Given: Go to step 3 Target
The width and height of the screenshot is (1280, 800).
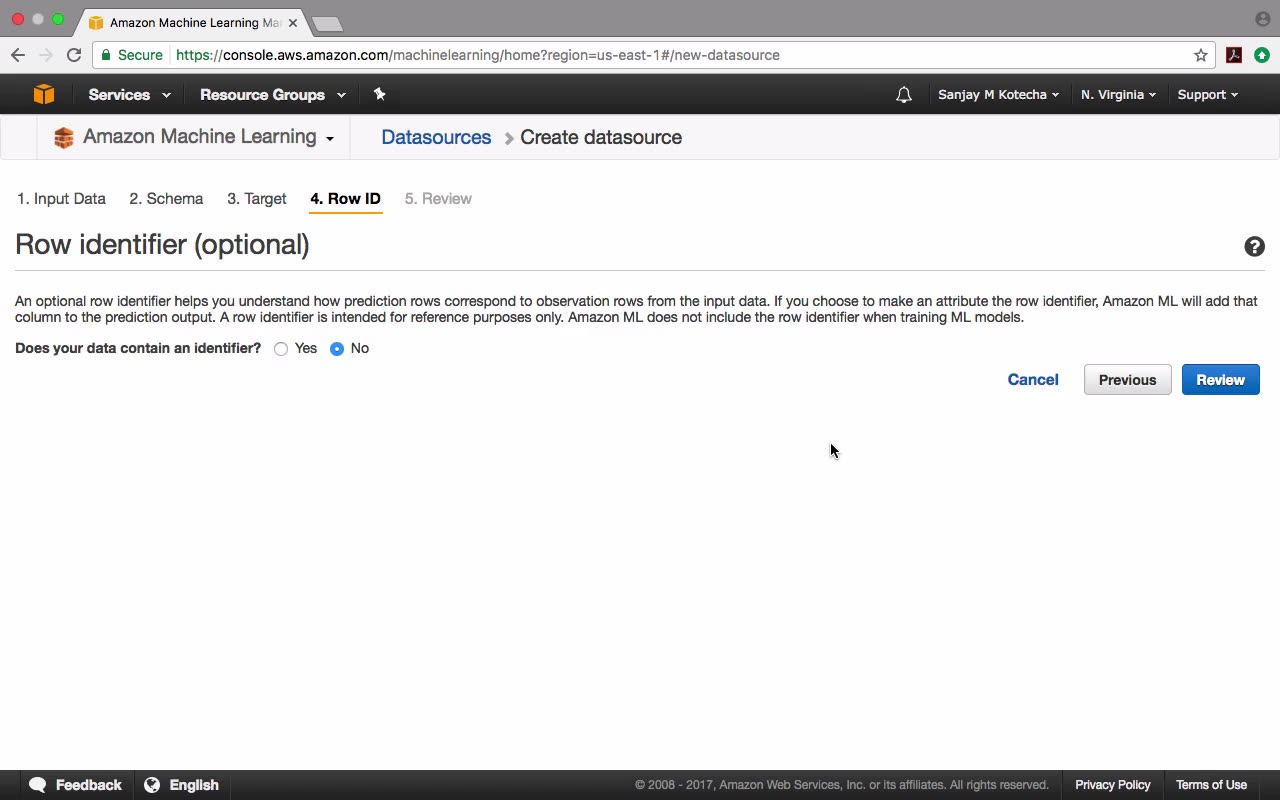Looking at the screenshot, I should click(257, 199).
